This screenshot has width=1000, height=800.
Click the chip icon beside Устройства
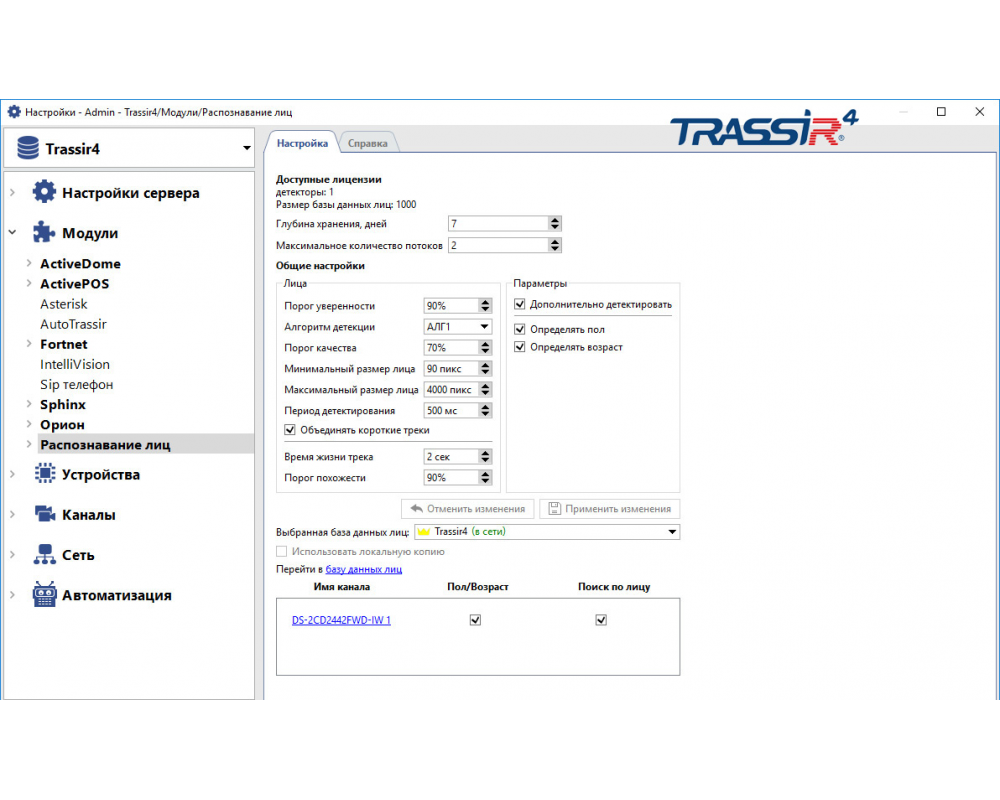pos(45,474)
